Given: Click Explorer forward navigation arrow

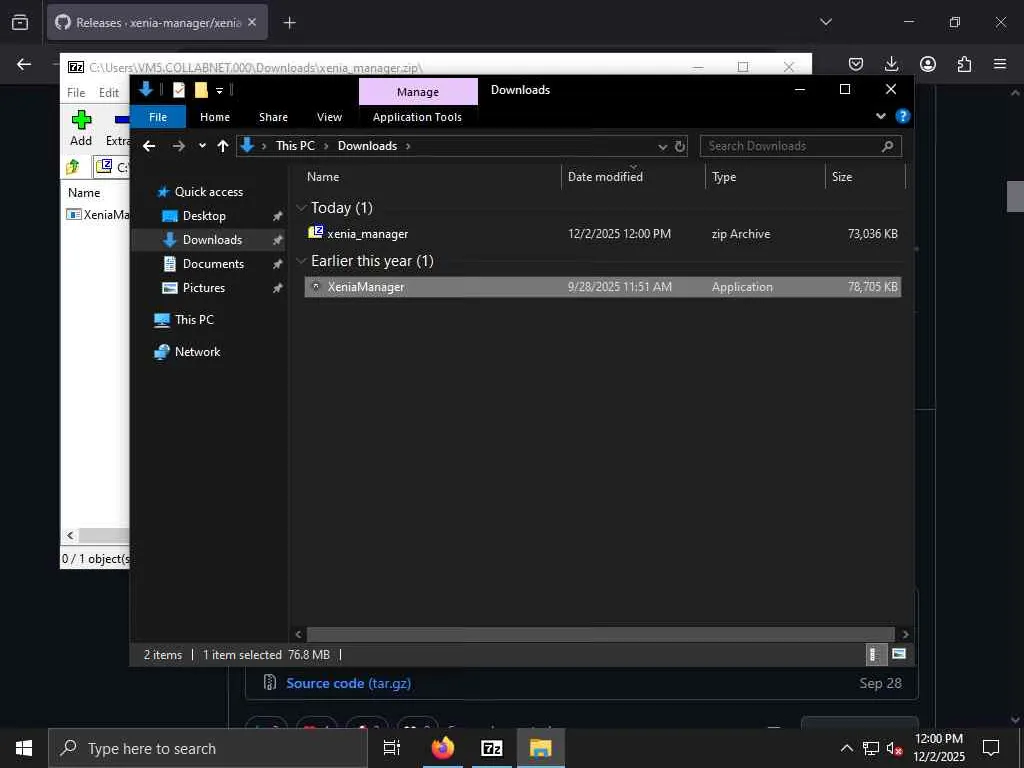Looking at the screenshot, I should [178, 146].
